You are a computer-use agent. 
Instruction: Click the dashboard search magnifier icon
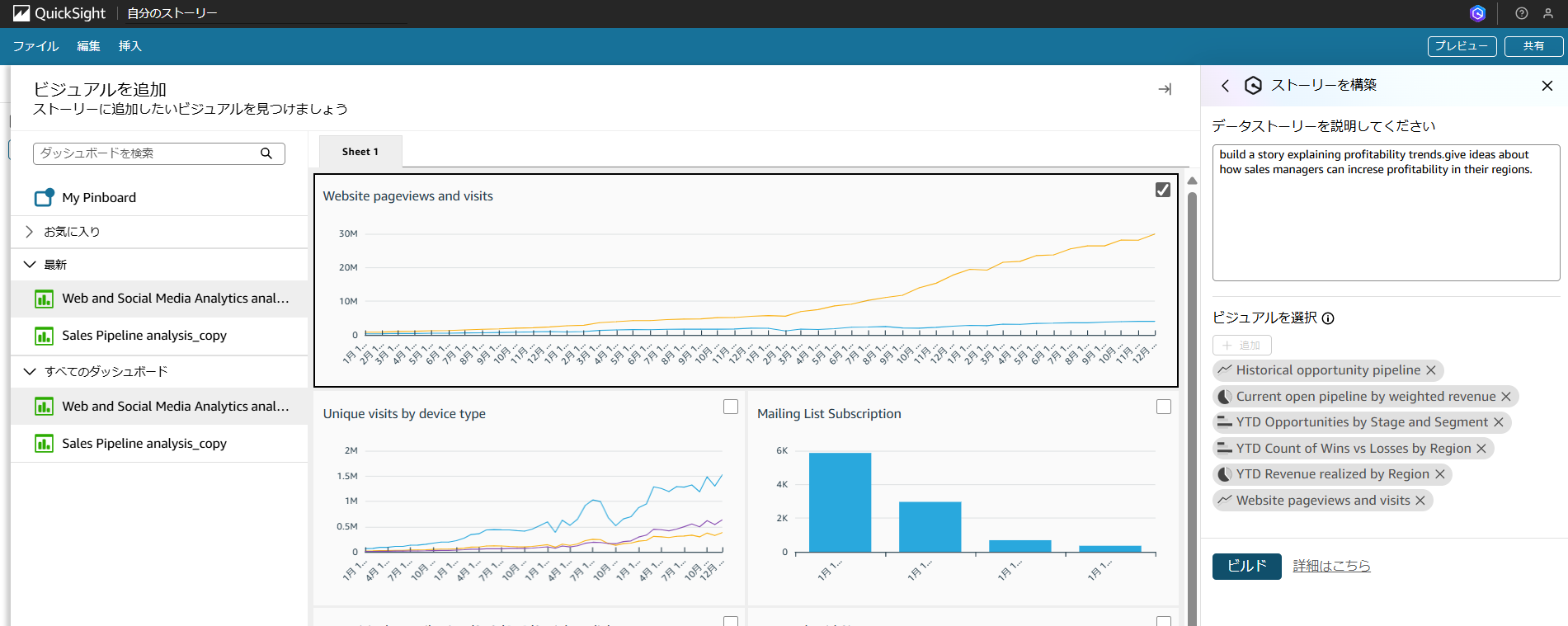point(266,153)
